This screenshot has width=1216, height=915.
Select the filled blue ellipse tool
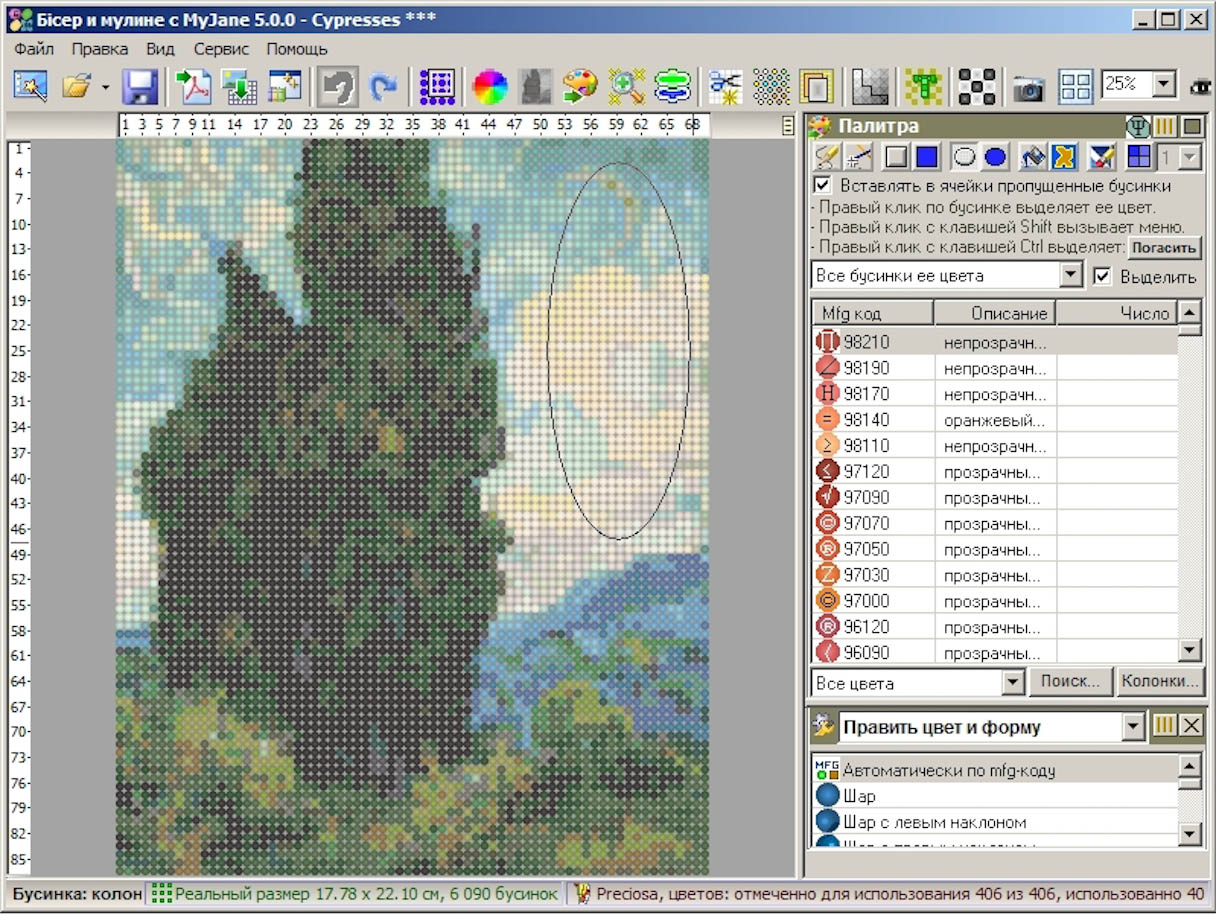coord(995,157)
